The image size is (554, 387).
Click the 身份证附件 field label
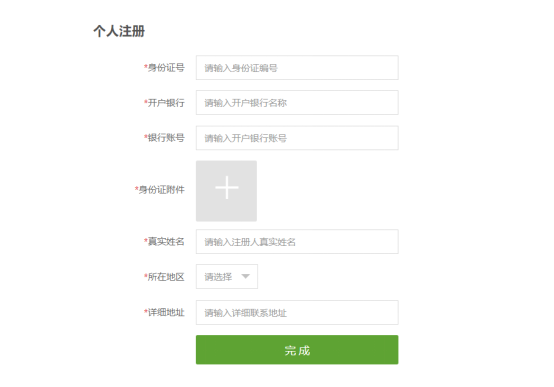tap(161, 190)
